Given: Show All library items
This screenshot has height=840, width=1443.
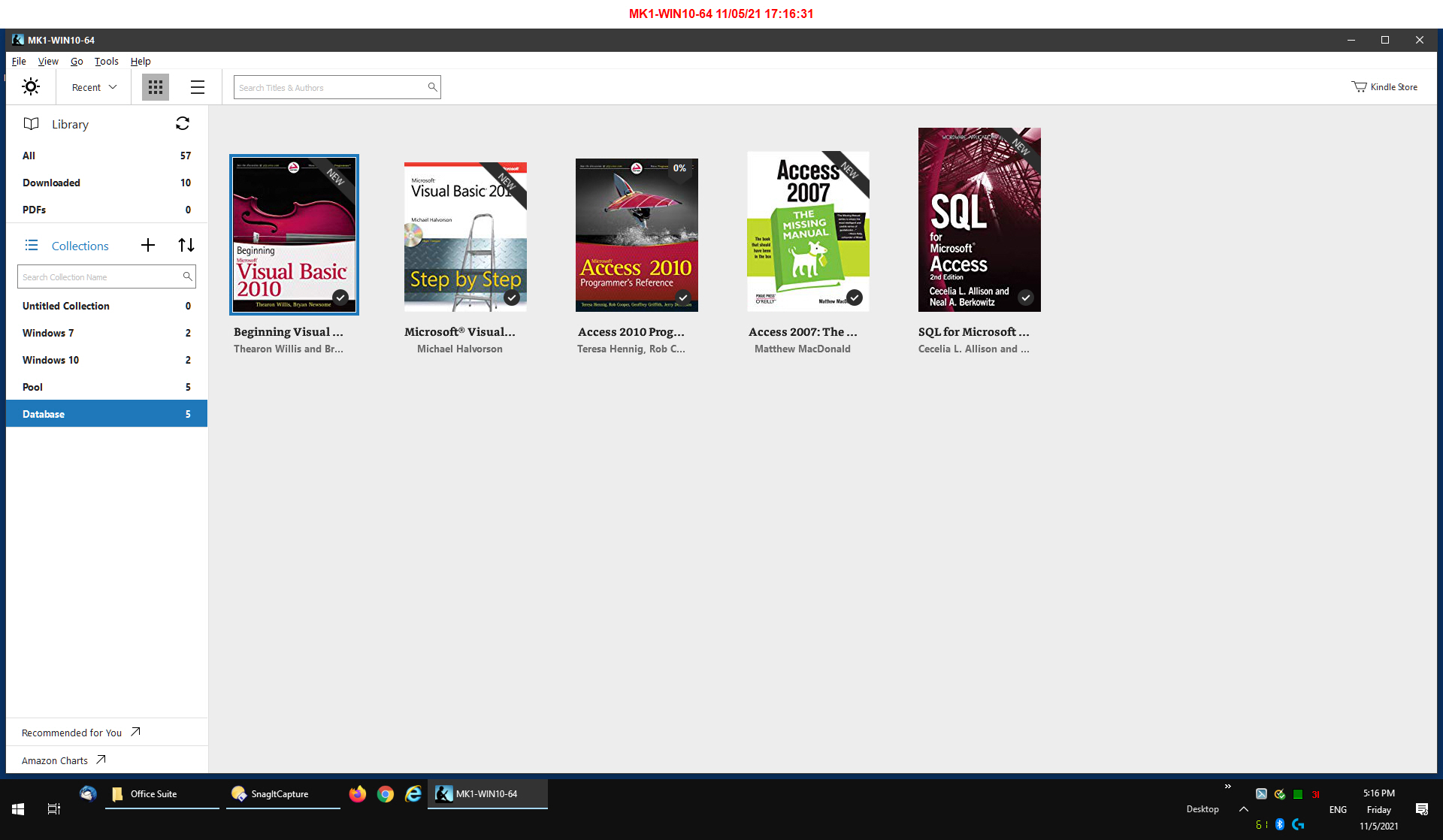Looking at the screenshot, I should click(107, 156).
